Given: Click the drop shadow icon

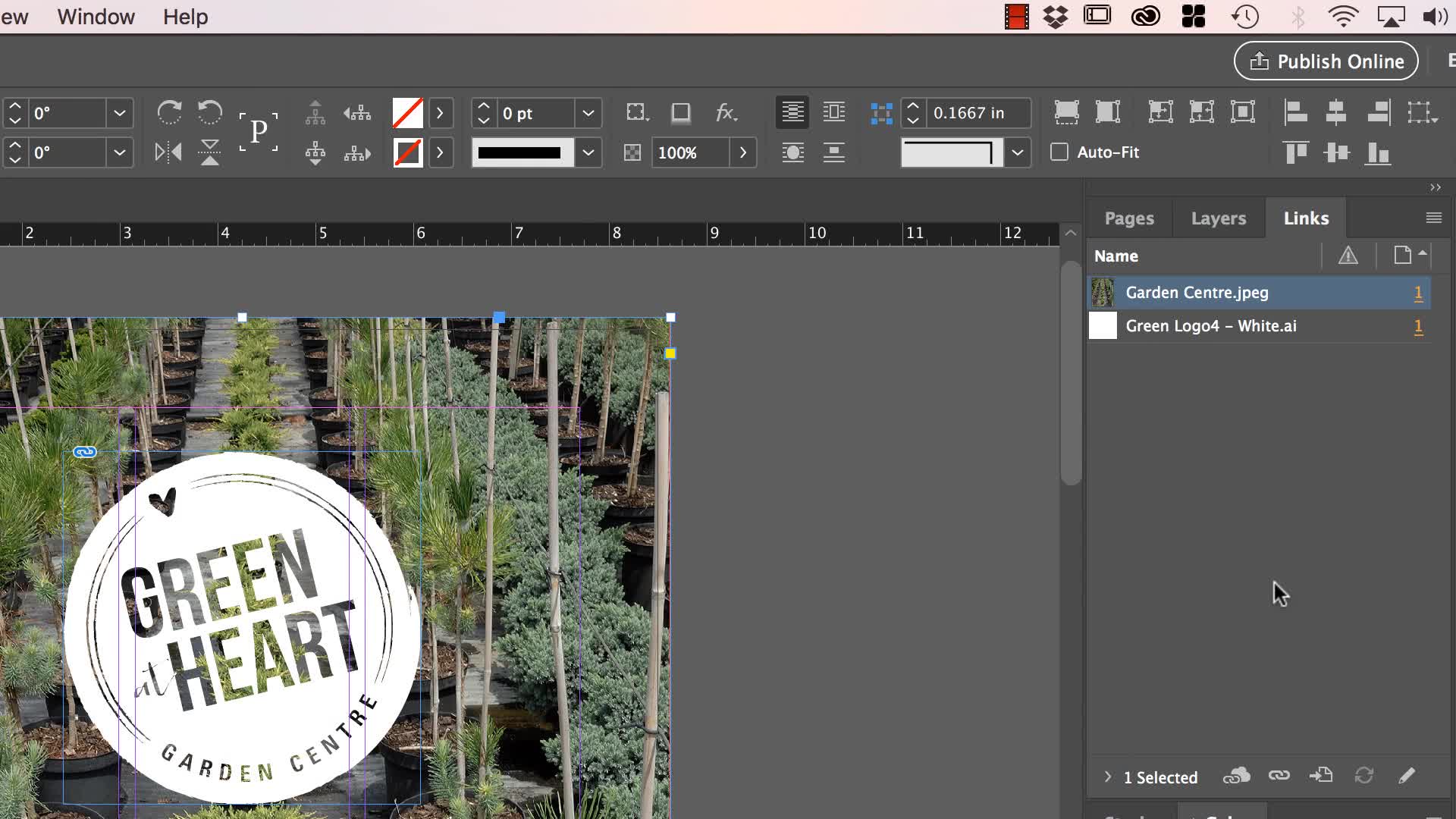Looking at the screenshot, I should (681, 113).
